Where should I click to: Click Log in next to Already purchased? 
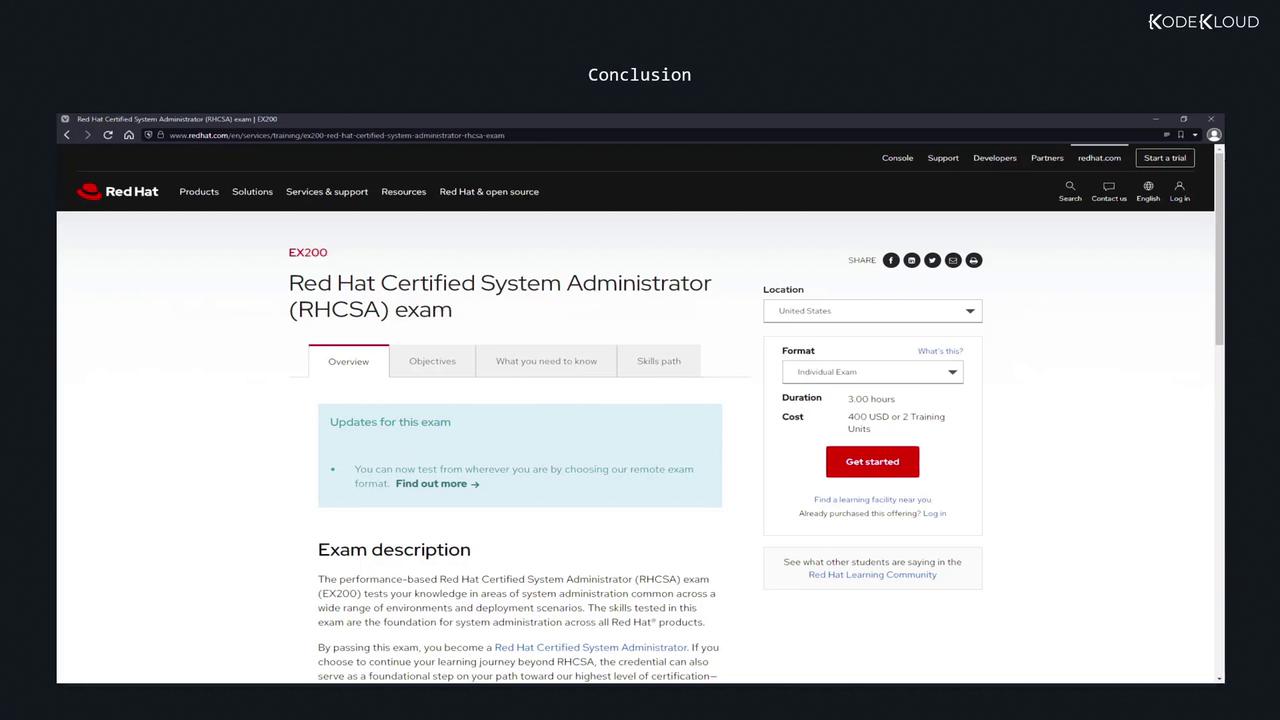point(934,514)
